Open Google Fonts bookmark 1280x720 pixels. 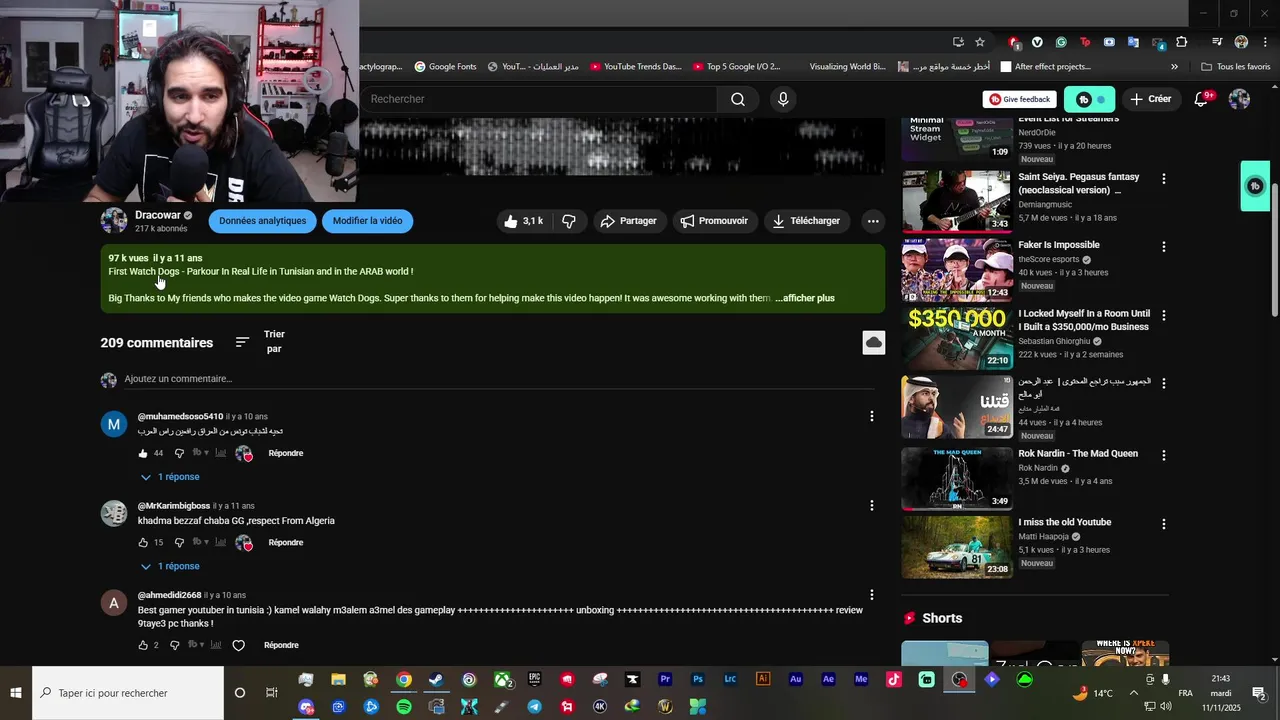(x=445, y=67)
